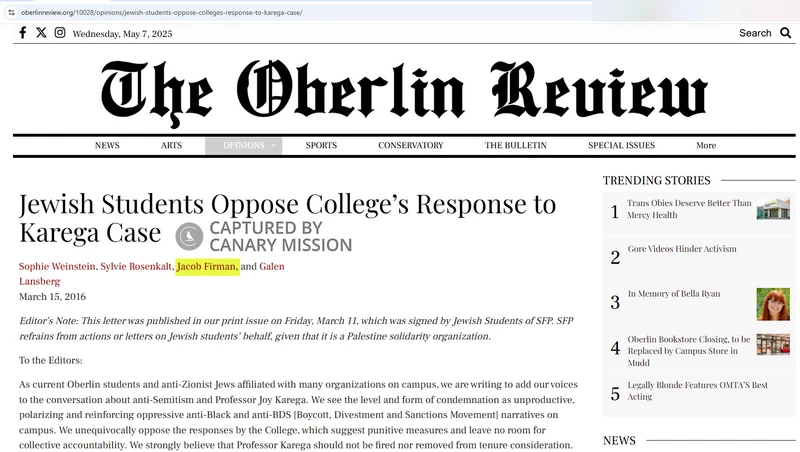Open author Sophie Weinstein's page

pos(57,266)
